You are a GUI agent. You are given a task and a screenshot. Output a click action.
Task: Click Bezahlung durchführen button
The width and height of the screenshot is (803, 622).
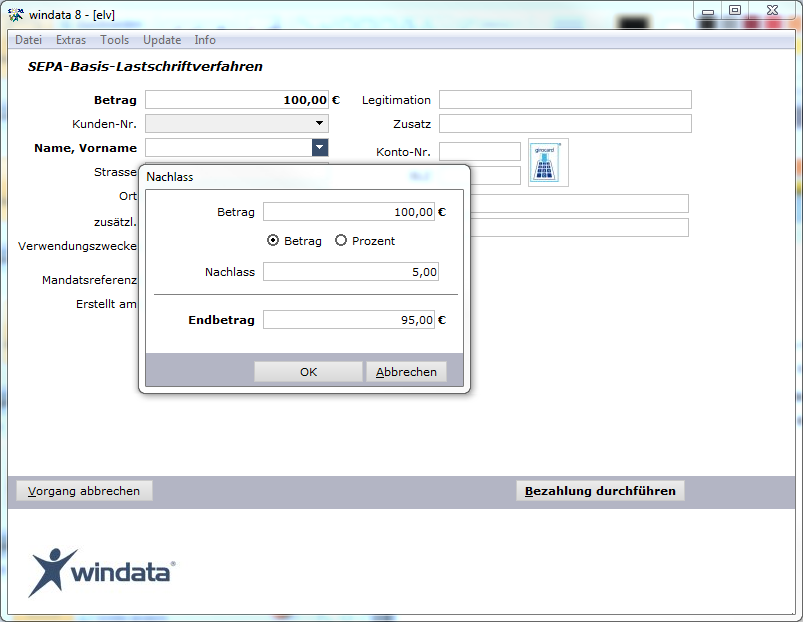tap(600, 491)
